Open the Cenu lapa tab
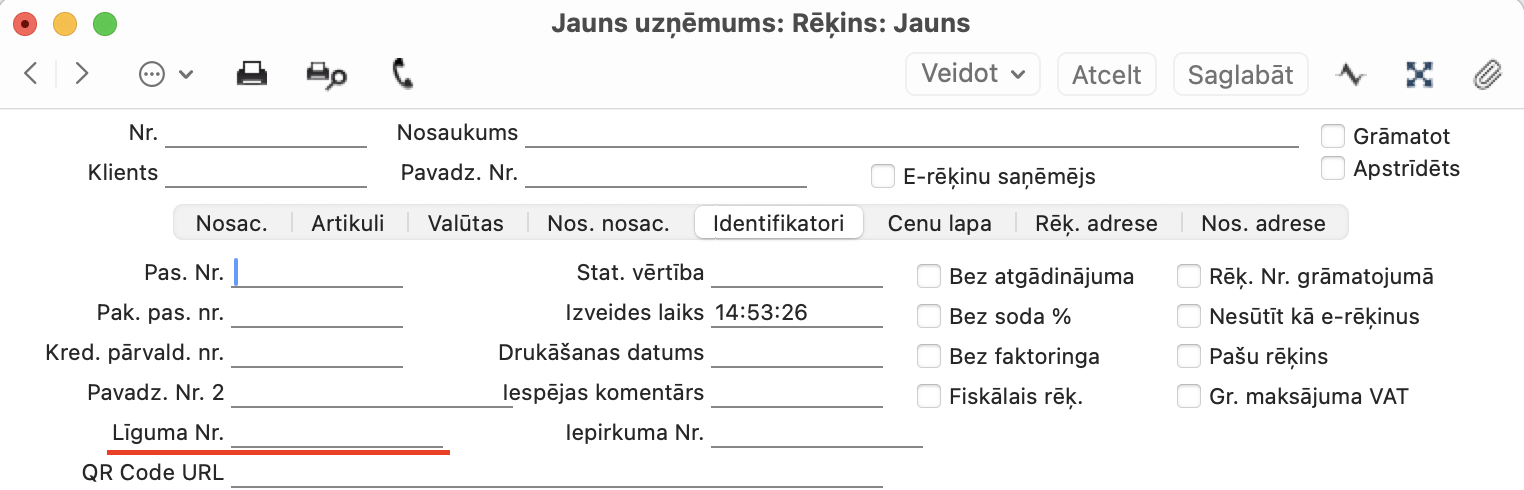Screen dimensions: 1524x490 940,223
